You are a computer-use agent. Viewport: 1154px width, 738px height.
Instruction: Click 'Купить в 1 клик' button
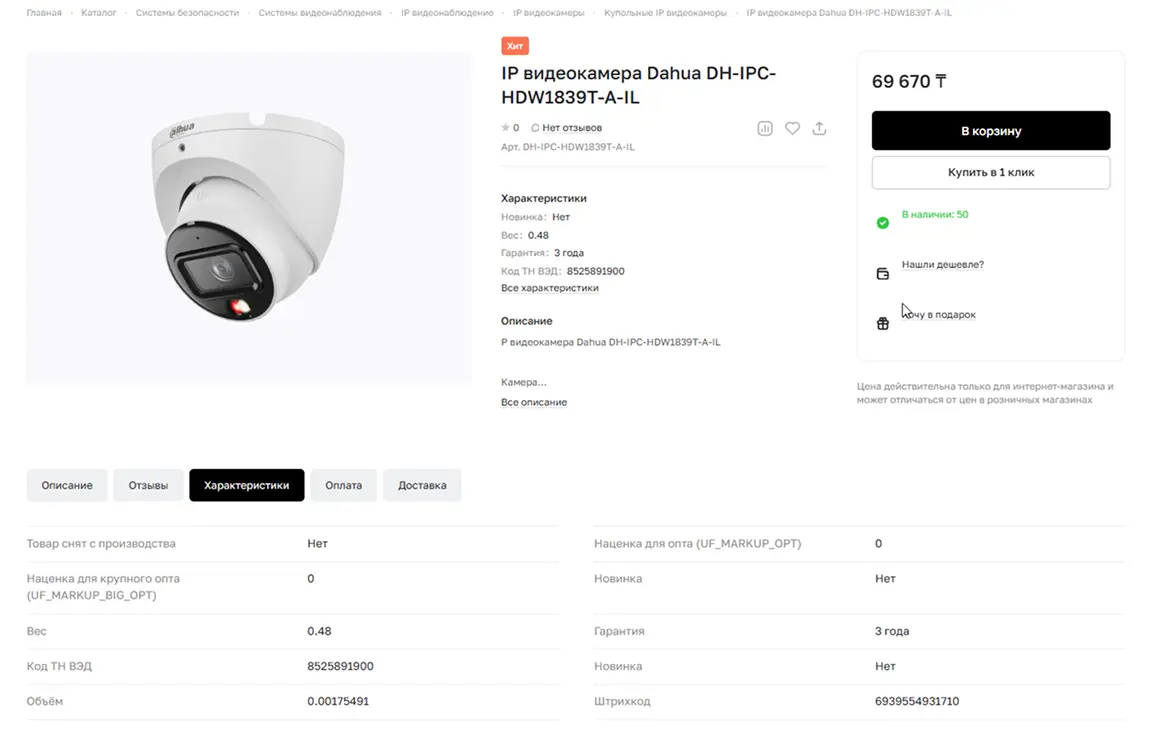point(990,172)
